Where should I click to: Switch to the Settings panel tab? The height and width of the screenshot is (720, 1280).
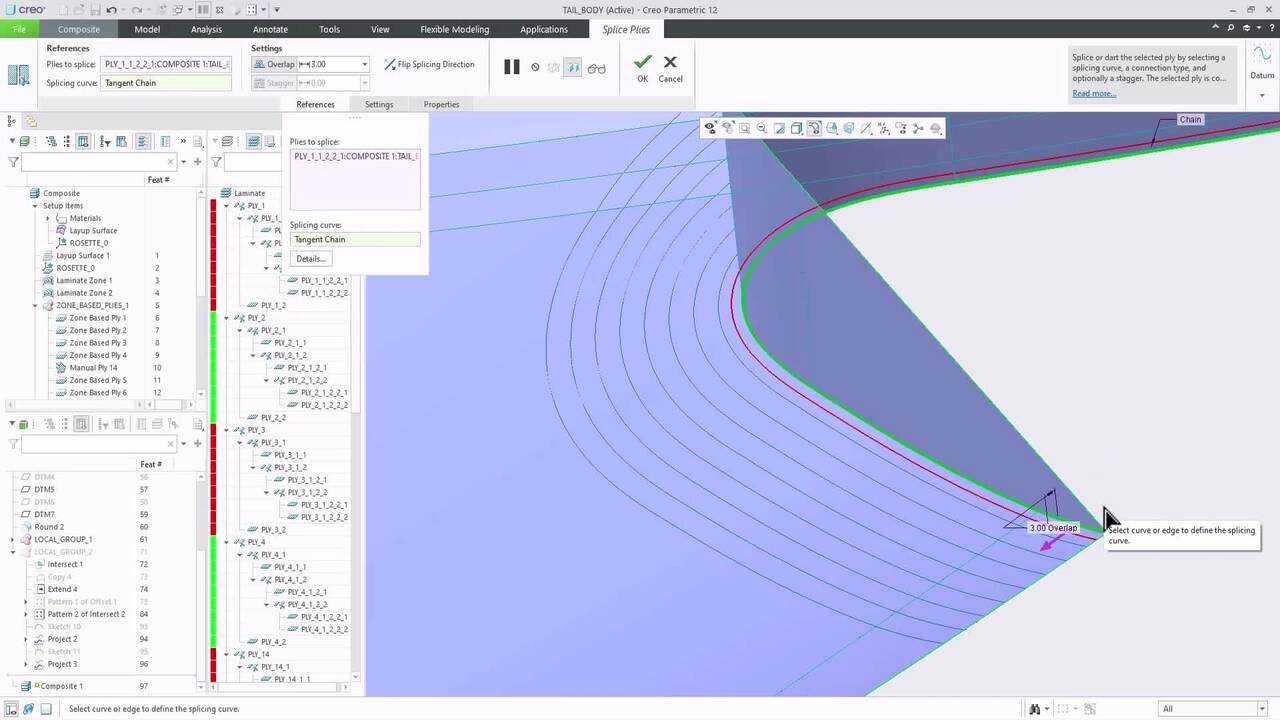click(379, 104)
